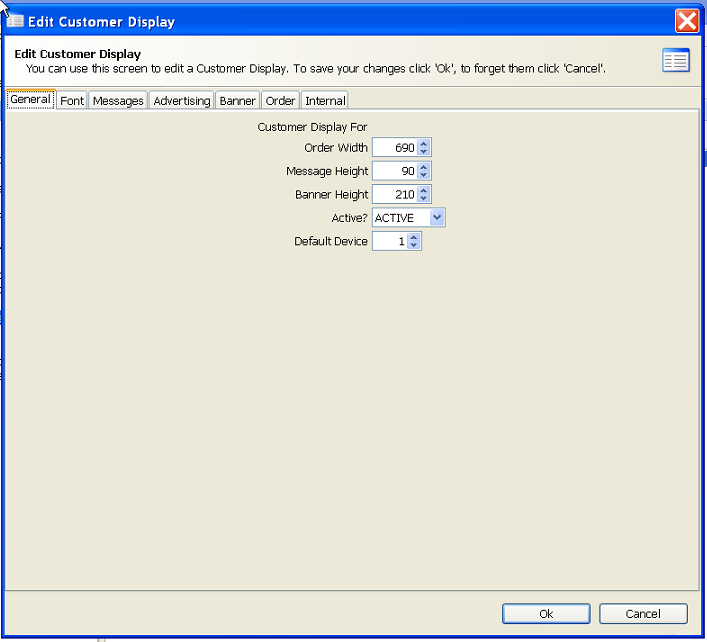Open the Font tab
Screen dimensions: 707x642
[x=72, y=101]
